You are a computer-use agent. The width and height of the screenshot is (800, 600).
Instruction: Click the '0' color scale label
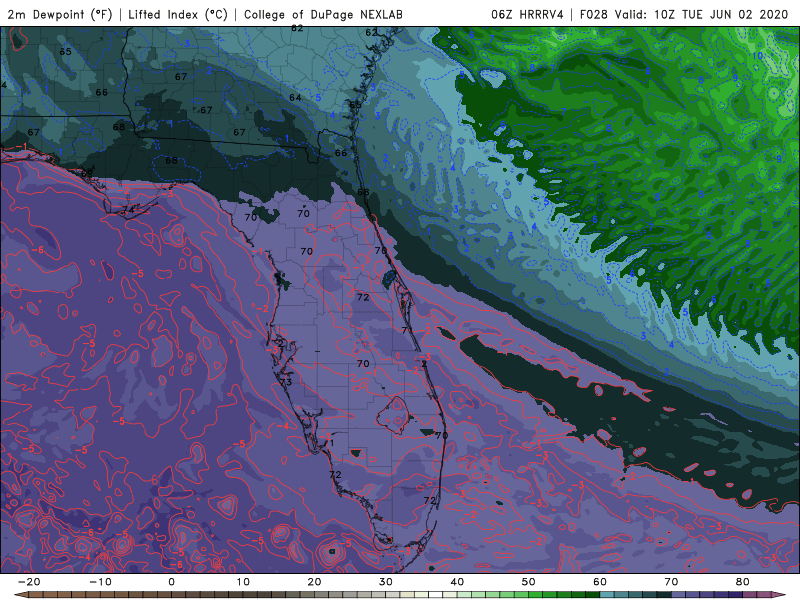(x=171, y=582)
